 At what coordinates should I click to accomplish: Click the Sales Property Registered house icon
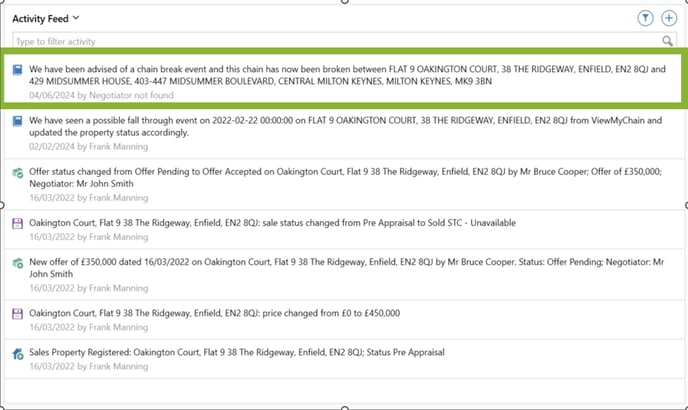[x=17, y=353]
